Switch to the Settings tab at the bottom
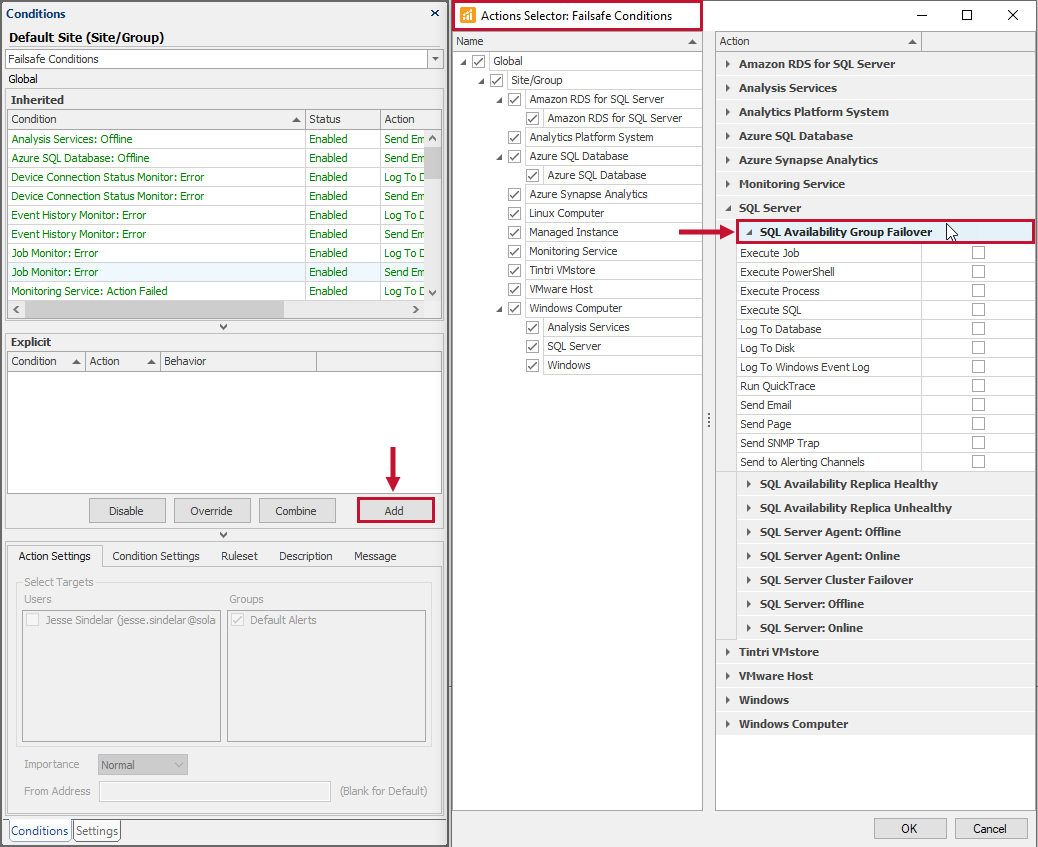 [97, 830]
